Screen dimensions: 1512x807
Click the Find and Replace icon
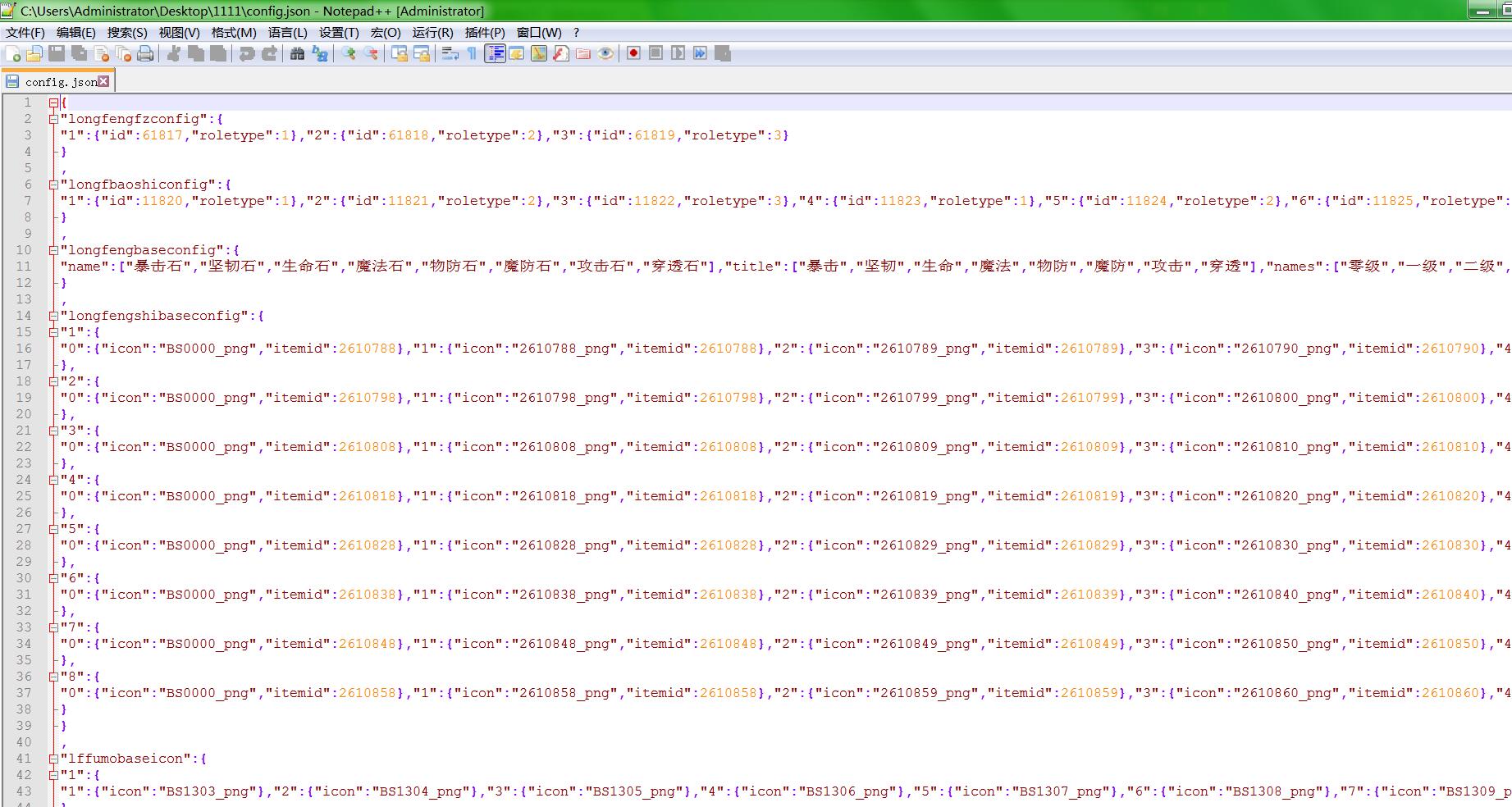(x=320, y=53)
